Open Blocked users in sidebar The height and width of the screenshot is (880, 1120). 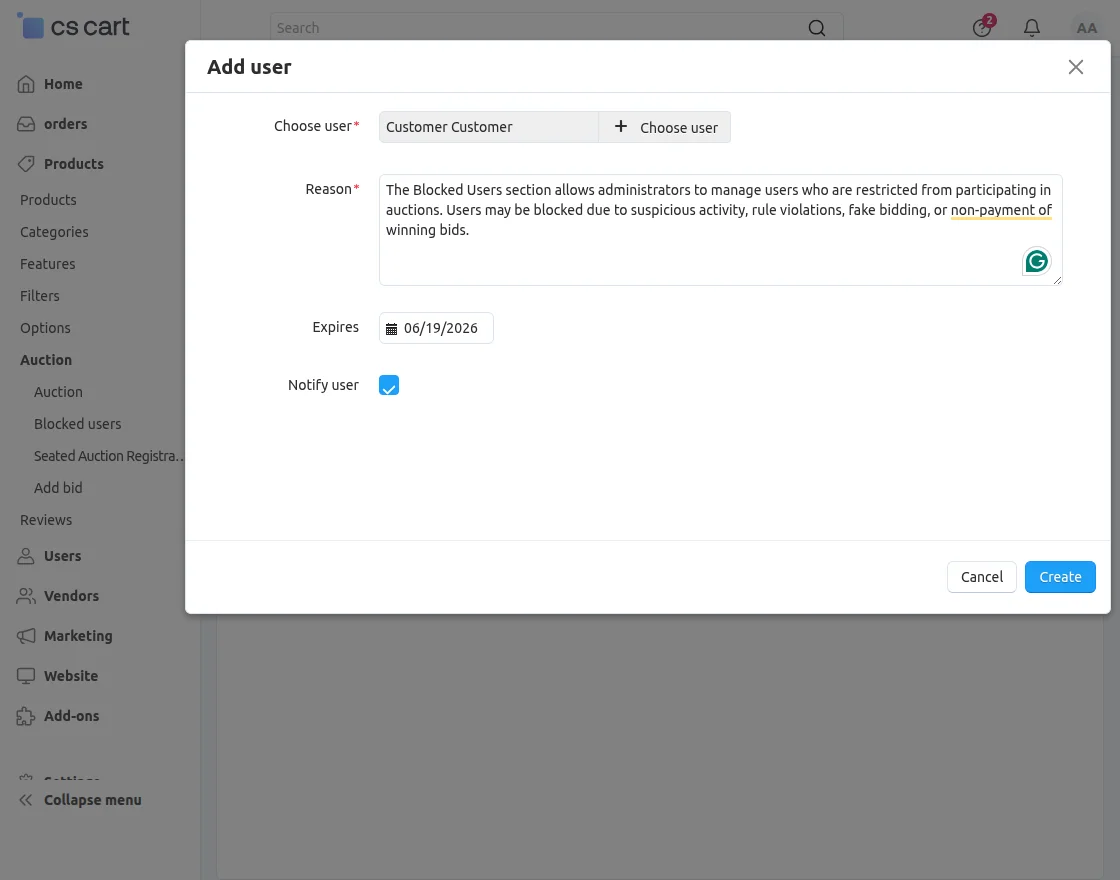point(77,424)
